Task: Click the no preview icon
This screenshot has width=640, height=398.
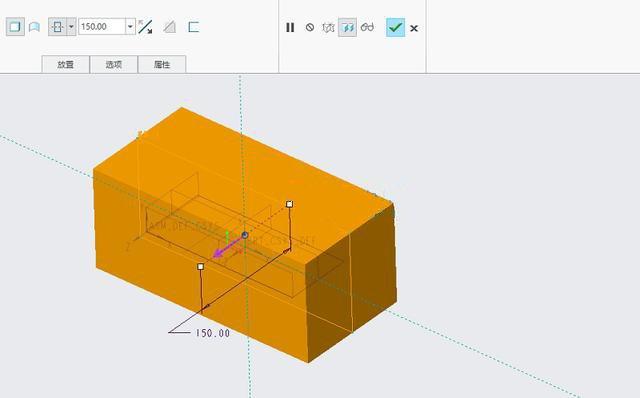Action: 310,27
